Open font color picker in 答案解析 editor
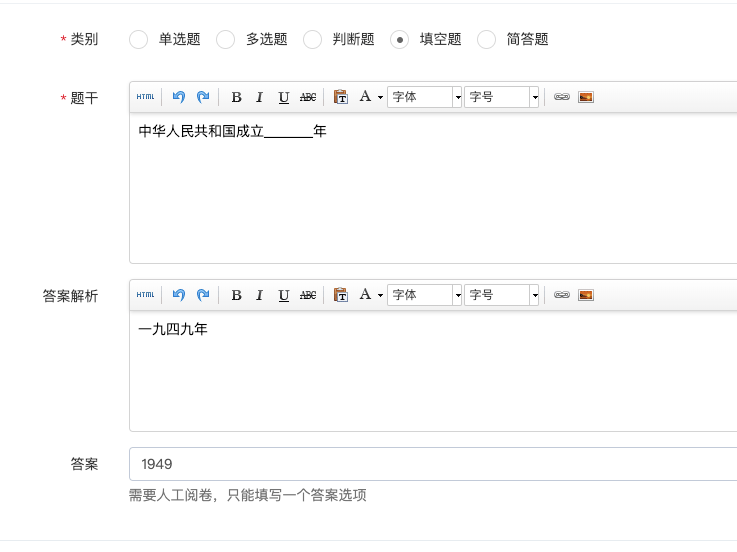Screen dimensions: 737x552 click(371, 295)
